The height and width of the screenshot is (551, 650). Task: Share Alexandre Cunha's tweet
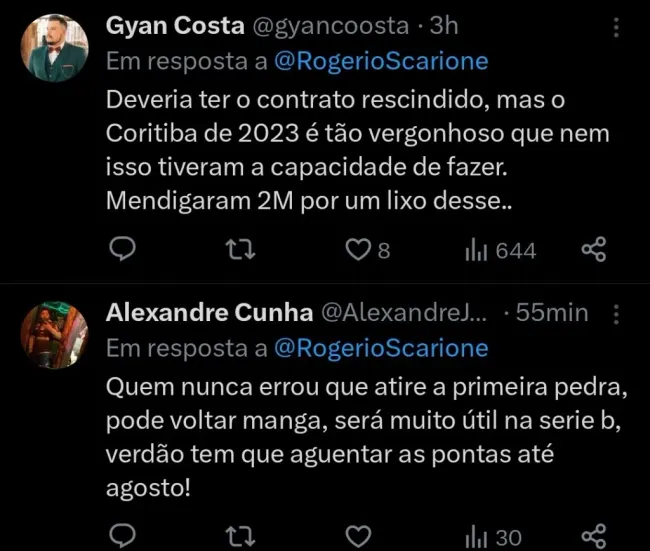coord(594,537)
